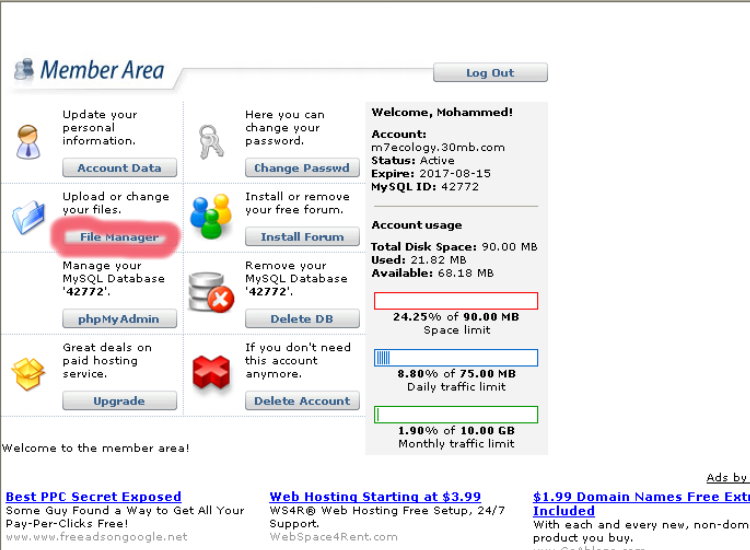Open the File Manager
This screenshot has width=750, height=550.
point(119,237)
